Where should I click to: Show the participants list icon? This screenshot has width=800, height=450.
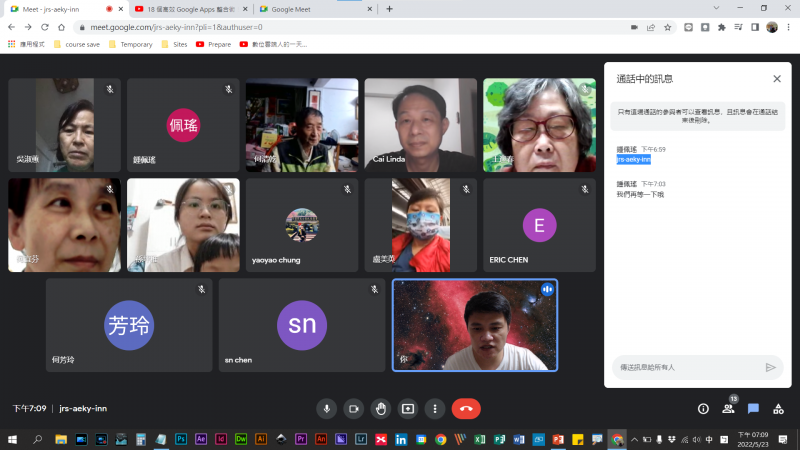point(728,408)
